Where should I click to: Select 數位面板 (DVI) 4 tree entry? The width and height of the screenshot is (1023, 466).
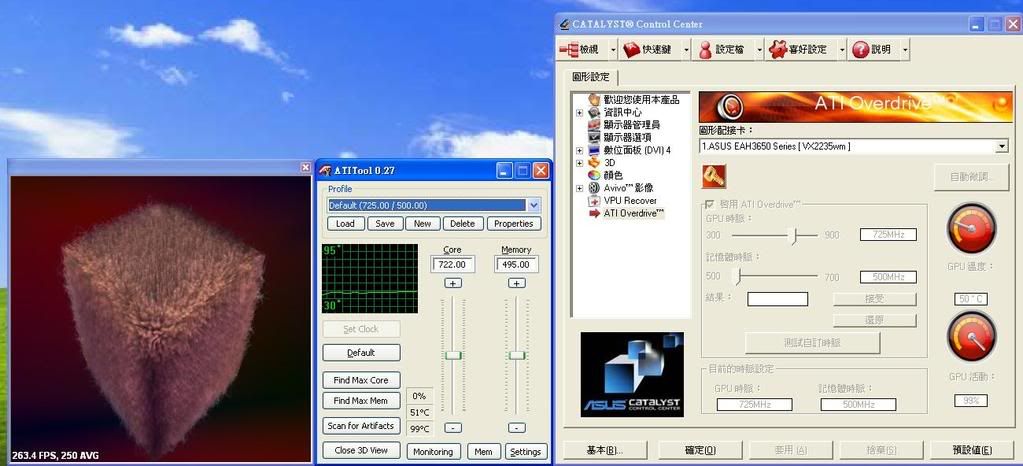pos(636,150)
